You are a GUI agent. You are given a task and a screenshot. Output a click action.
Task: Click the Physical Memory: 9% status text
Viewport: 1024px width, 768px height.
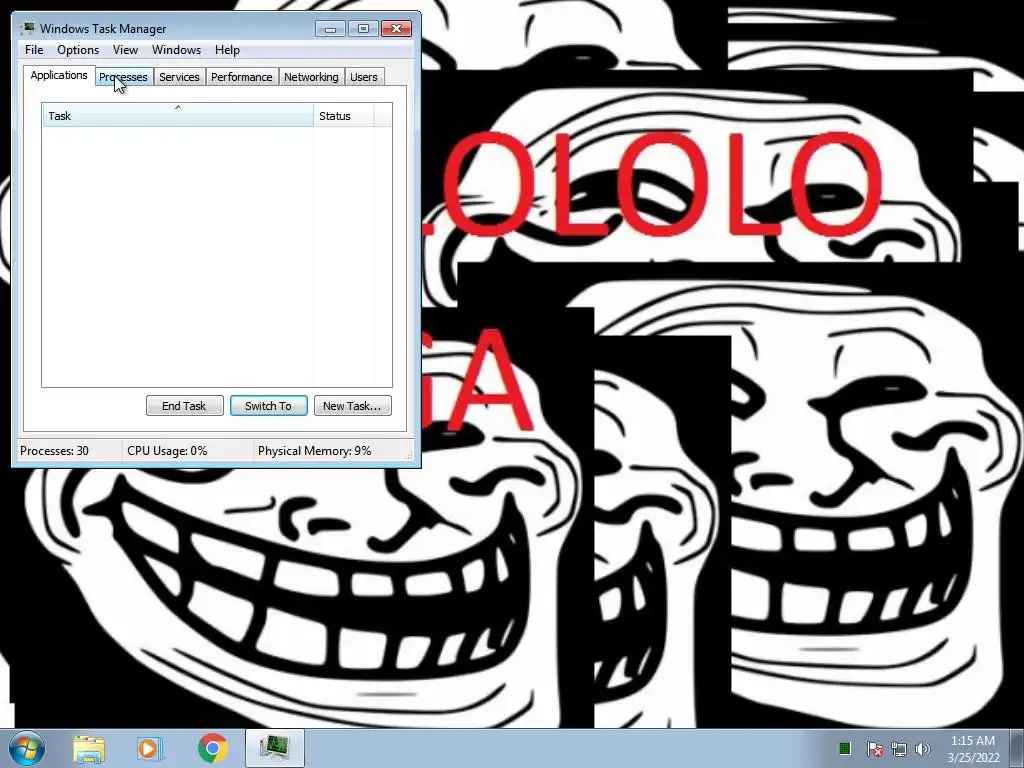point(315,451)
